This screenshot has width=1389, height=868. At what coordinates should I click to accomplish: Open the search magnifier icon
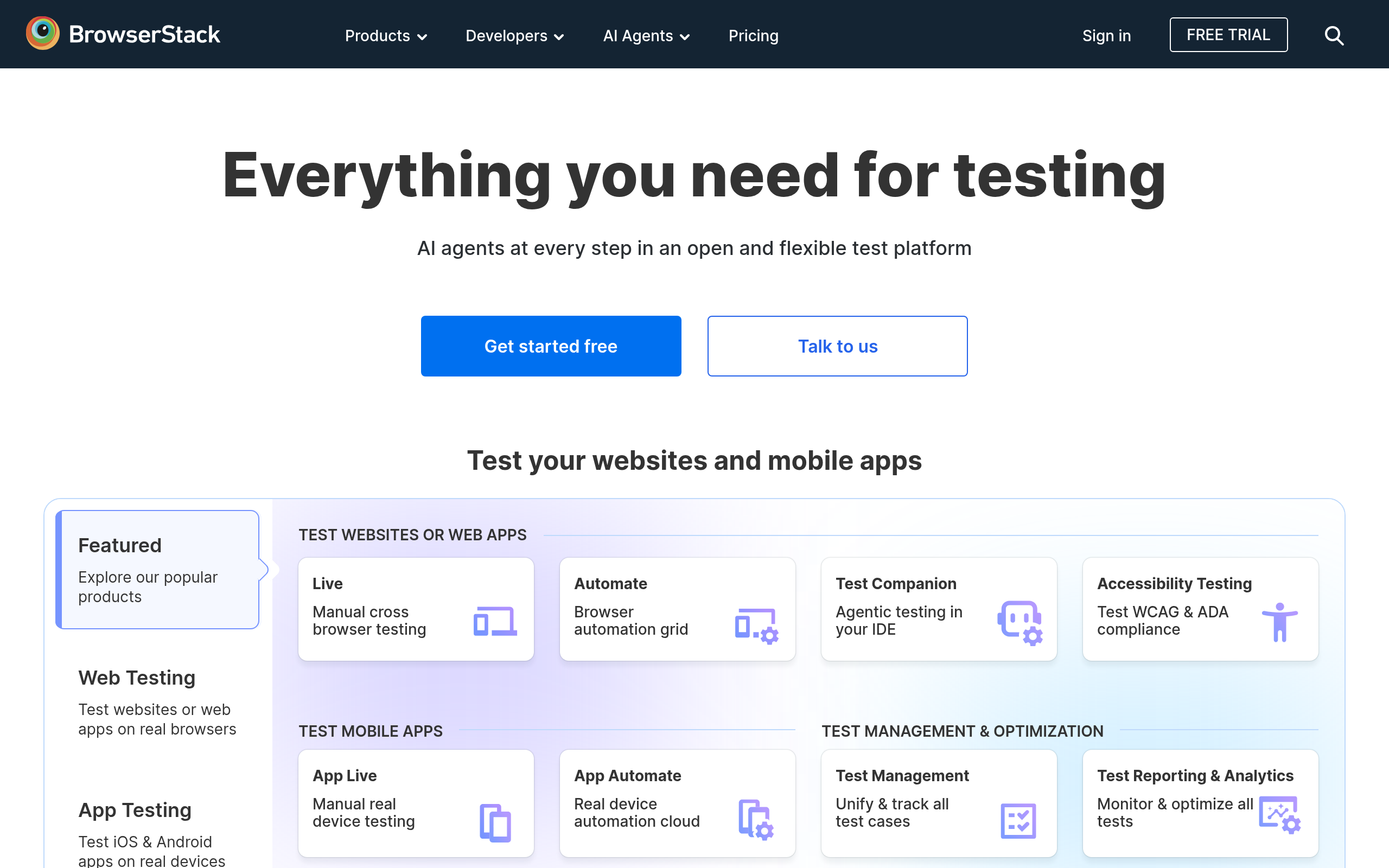tap(1334, 36)
